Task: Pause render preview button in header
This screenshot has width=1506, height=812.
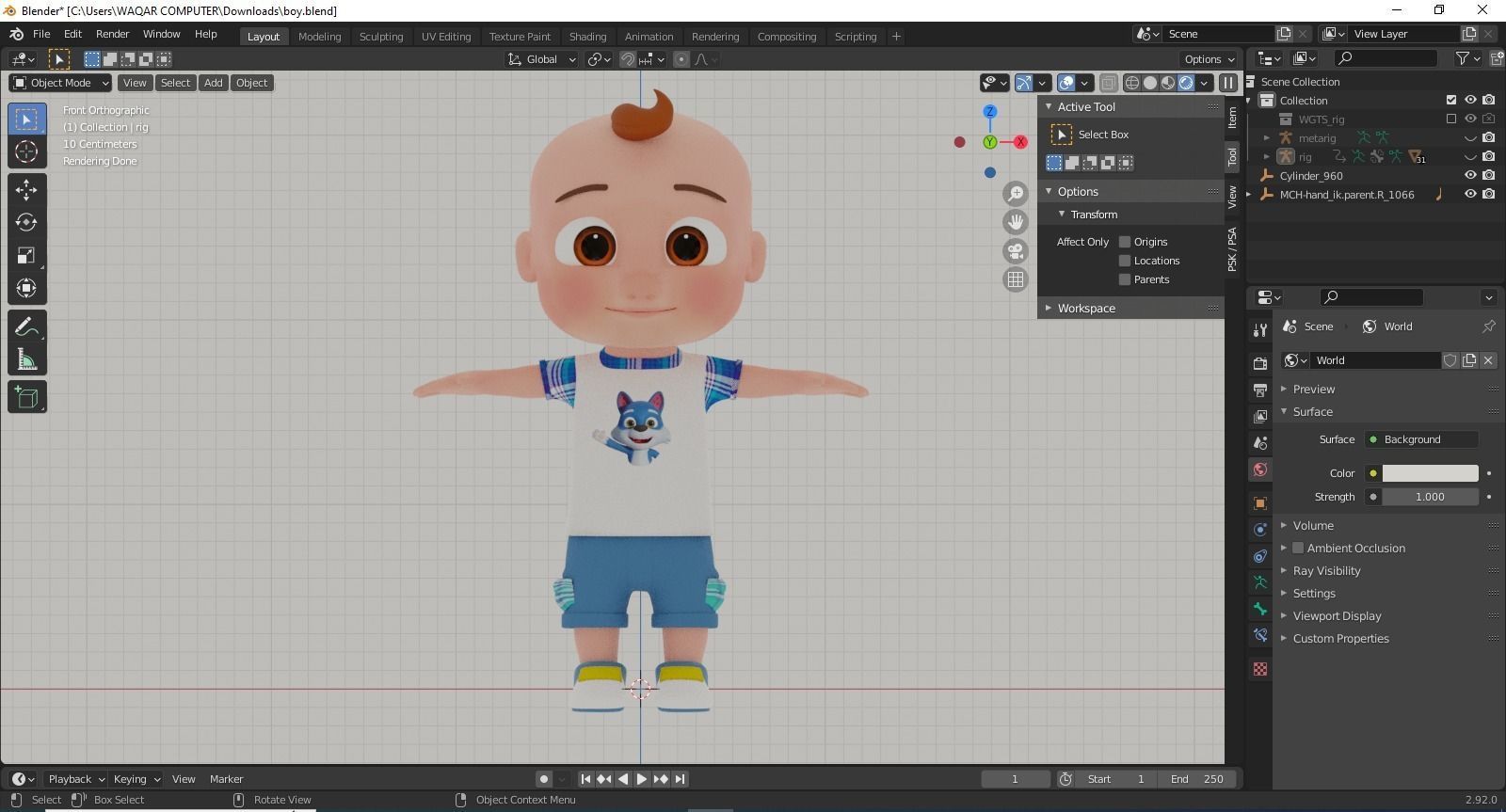Action: click(x=1228, y=83)
